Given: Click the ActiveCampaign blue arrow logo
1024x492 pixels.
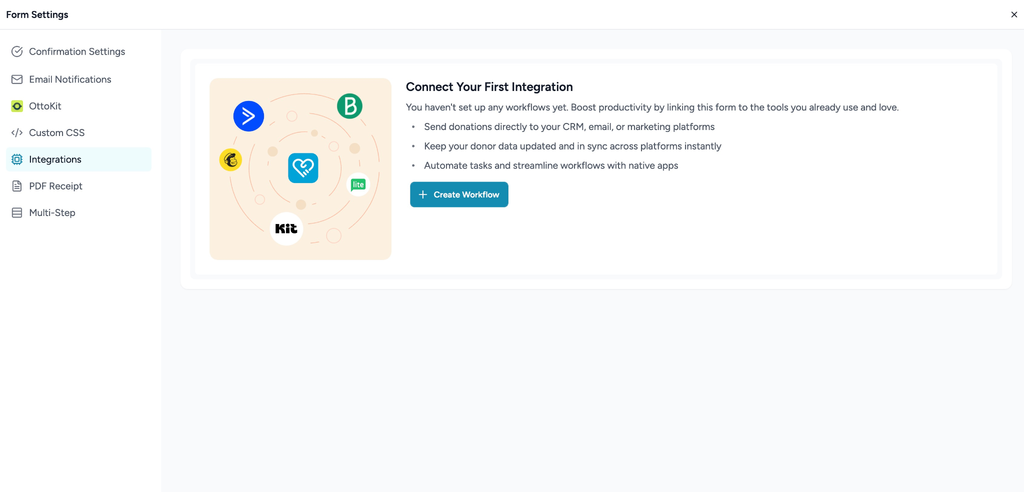Looking at the screenshot, I should (249, 117).
